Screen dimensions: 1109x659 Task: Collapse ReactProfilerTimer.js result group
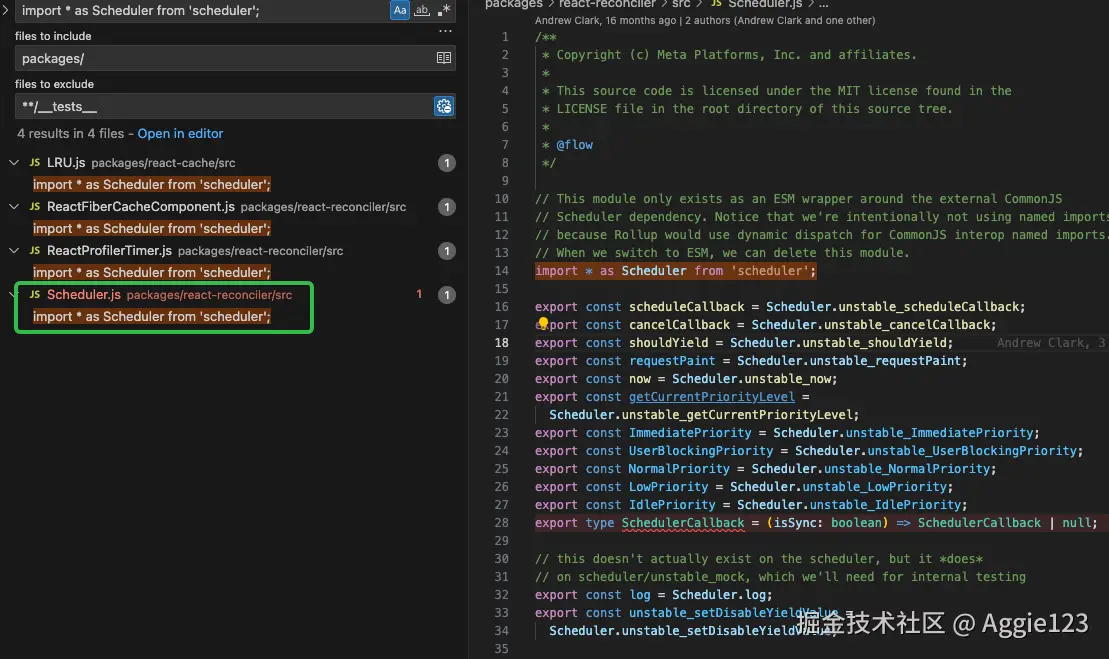[x=14, y=251]
